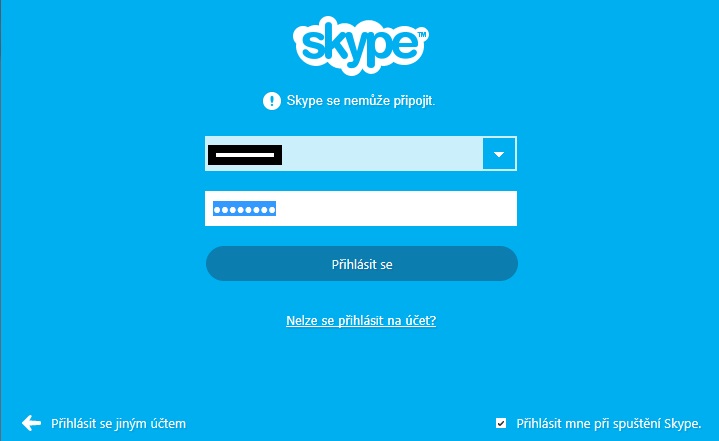Open the username dropdown arrow
The image size is (719, 441).
coord(499,154)
